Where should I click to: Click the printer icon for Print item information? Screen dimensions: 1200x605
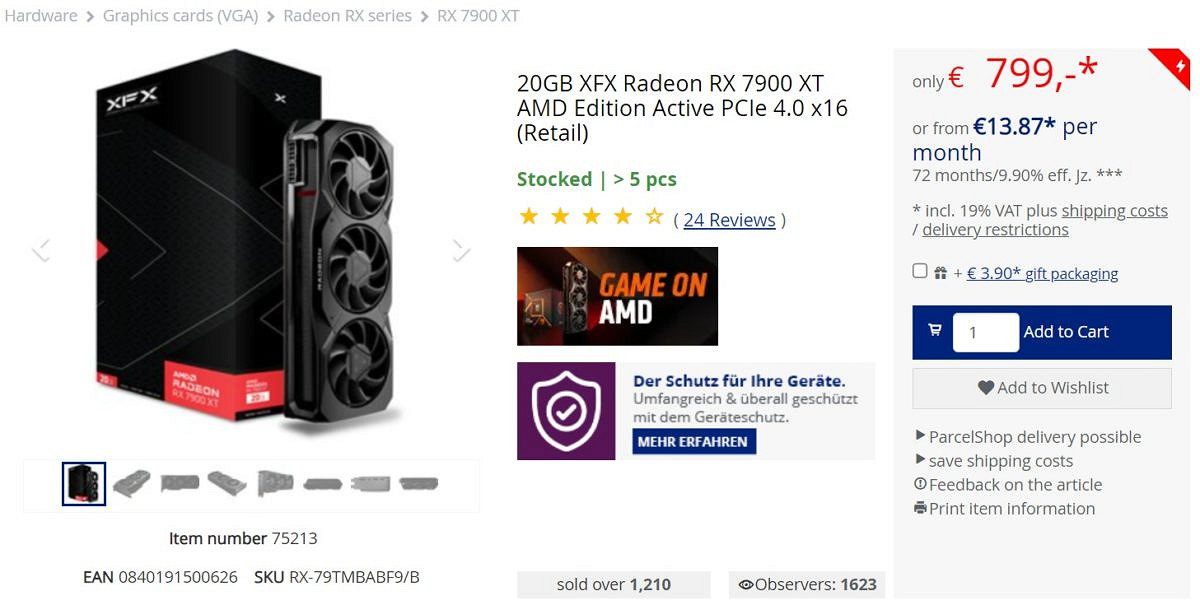click(x=922, y=508)
